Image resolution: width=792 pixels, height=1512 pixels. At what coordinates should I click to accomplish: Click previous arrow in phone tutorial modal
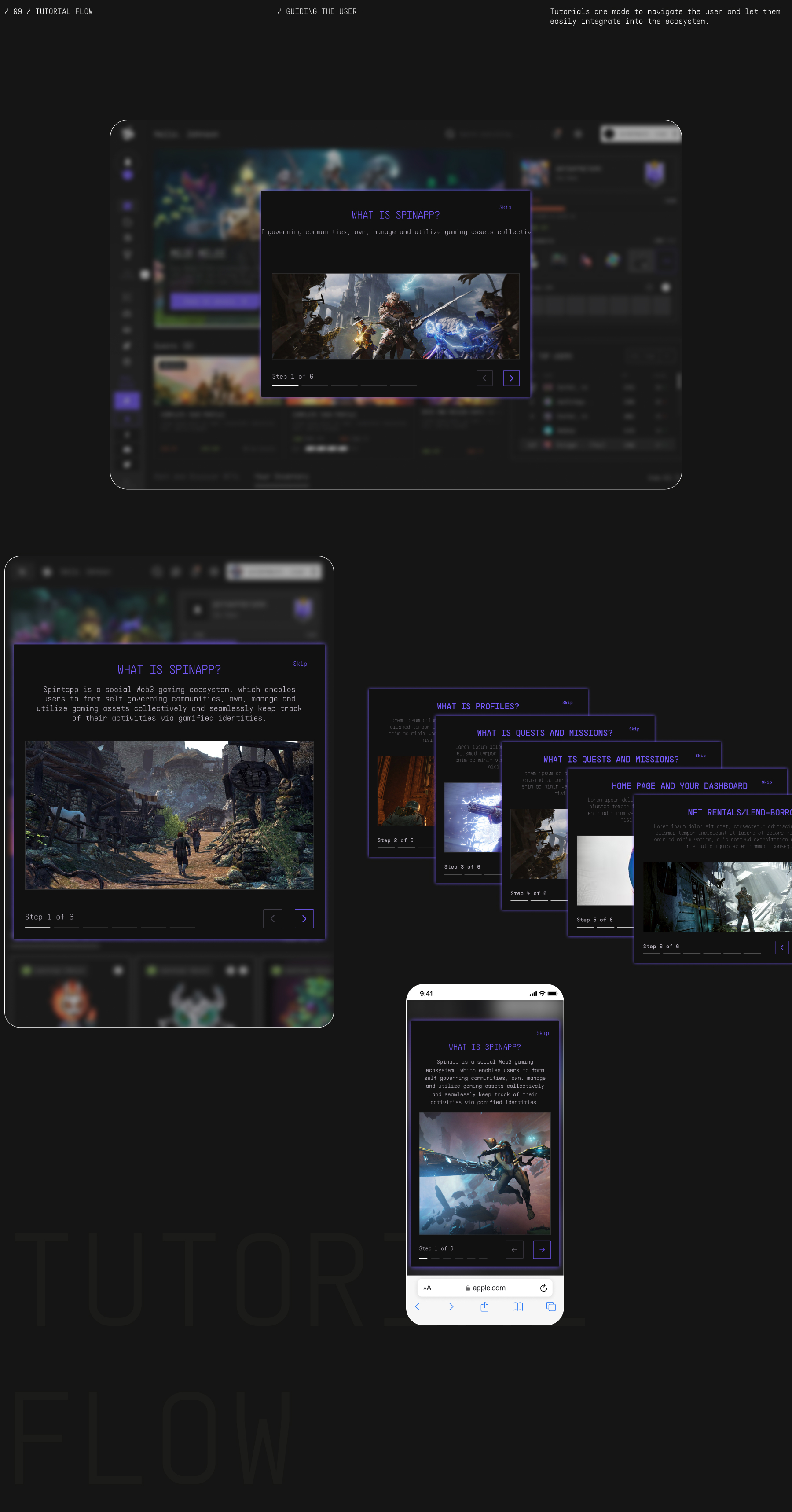pyautogui.click(x=514, y=1250)
